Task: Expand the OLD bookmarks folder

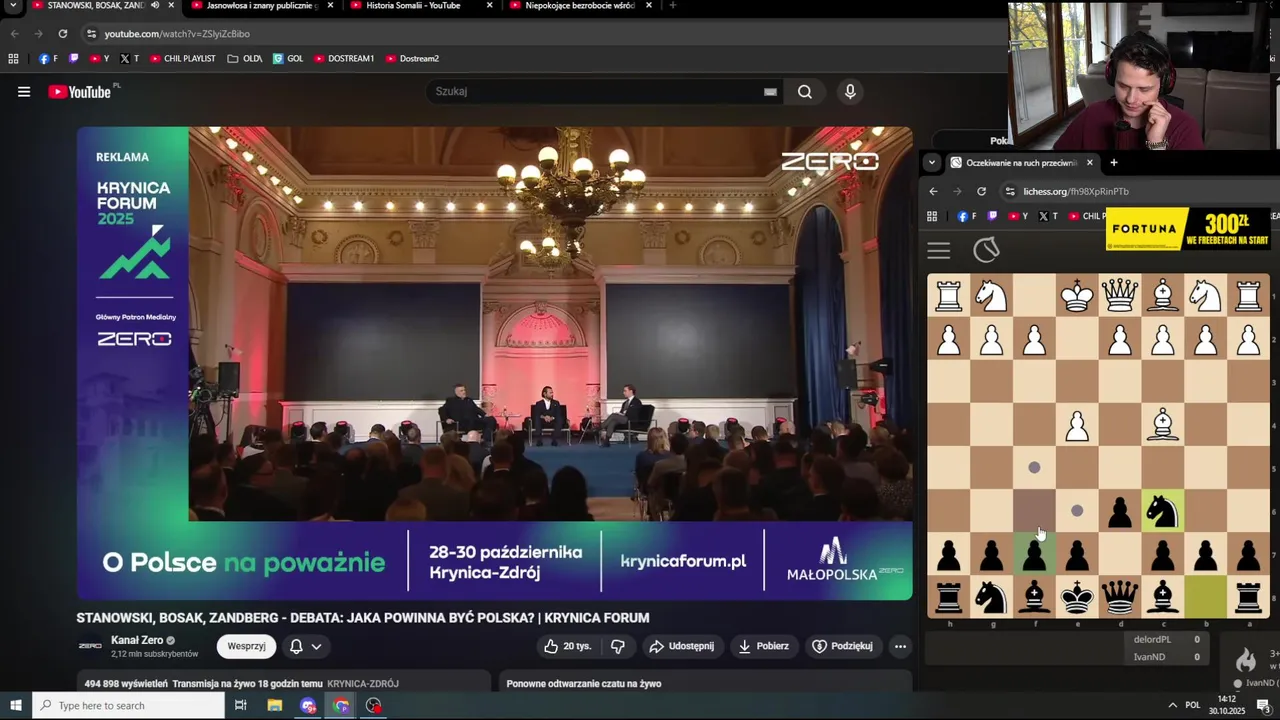Action: [245, 59]
